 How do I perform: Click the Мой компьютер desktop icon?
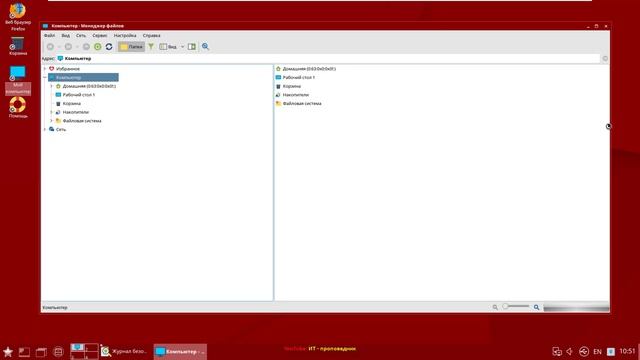18,80
